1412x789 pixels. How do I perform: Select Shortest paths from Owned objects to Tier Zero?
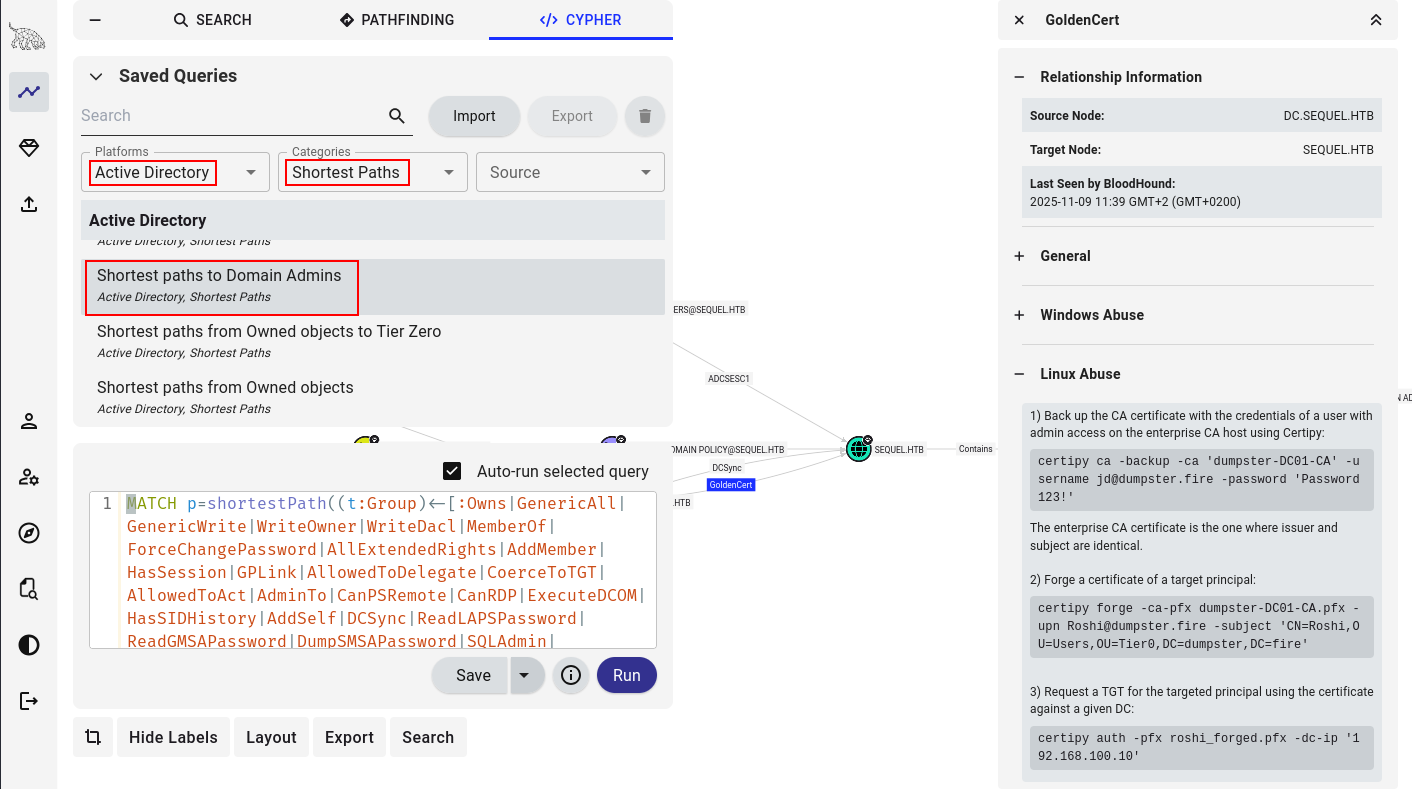(x=373, y=343)
